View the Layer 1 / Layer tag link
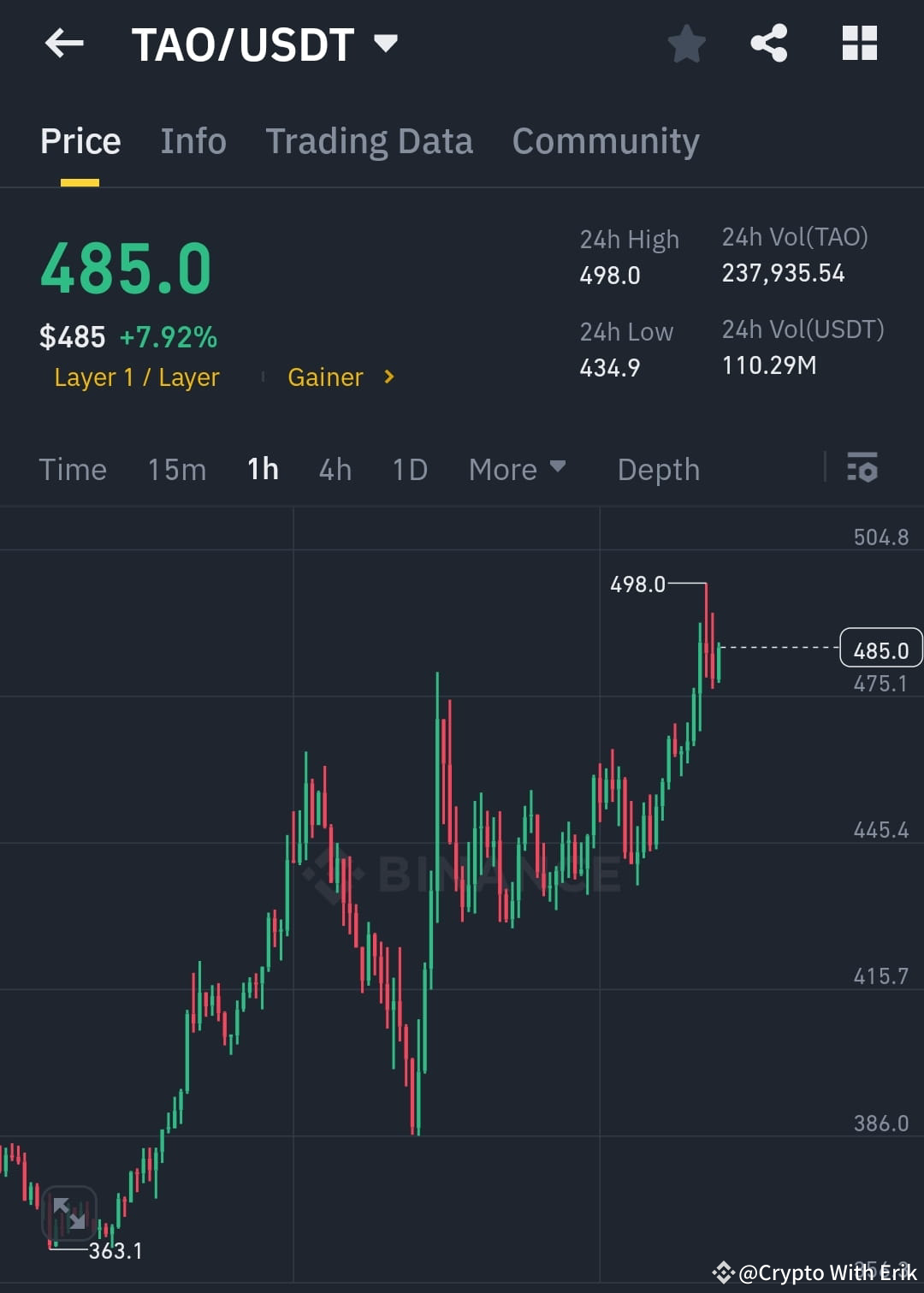 [x=136, y=377]
